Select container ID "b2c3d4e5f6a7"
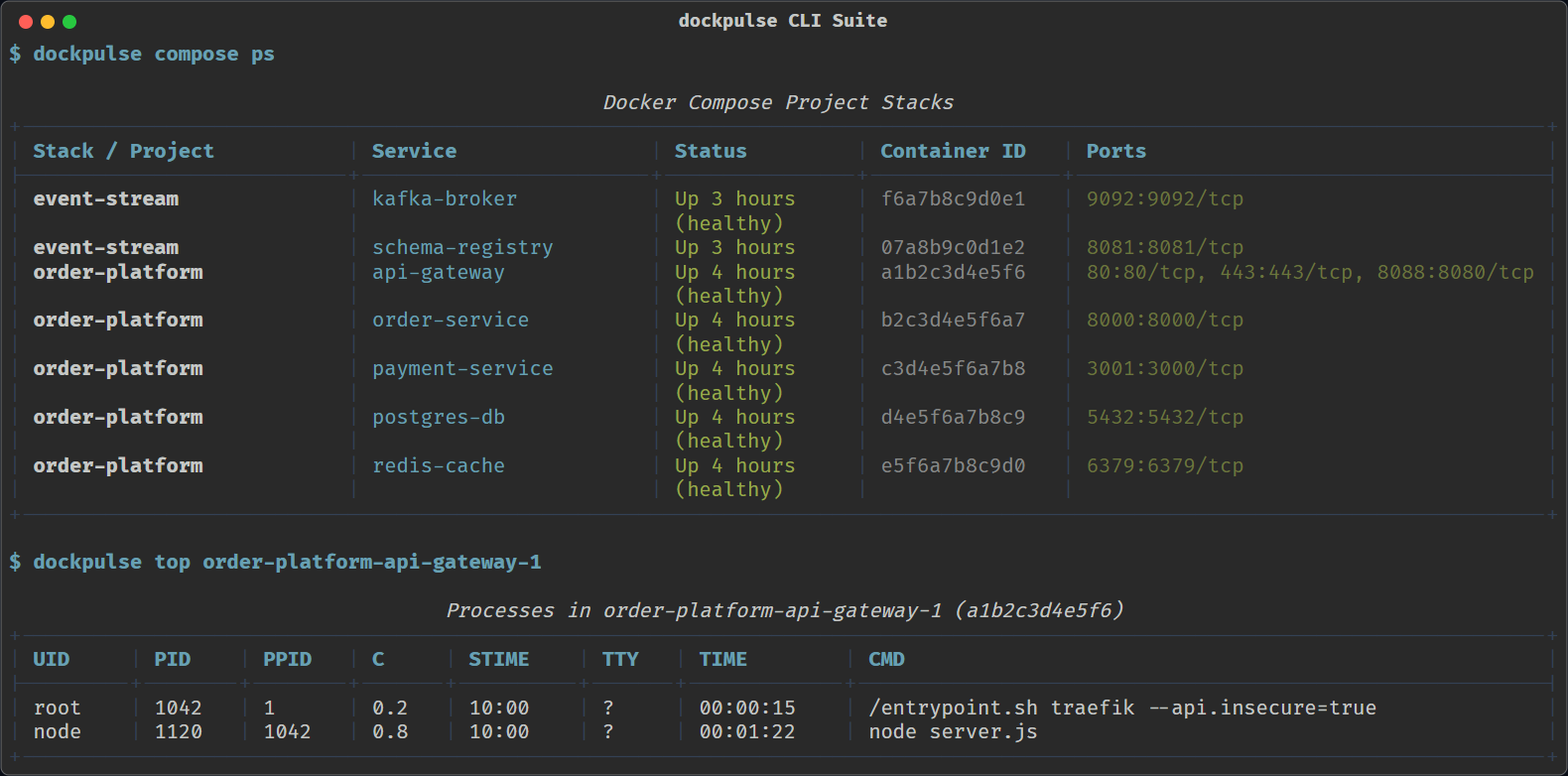This screenshot has width=1568, height=776. coord(953,321)
